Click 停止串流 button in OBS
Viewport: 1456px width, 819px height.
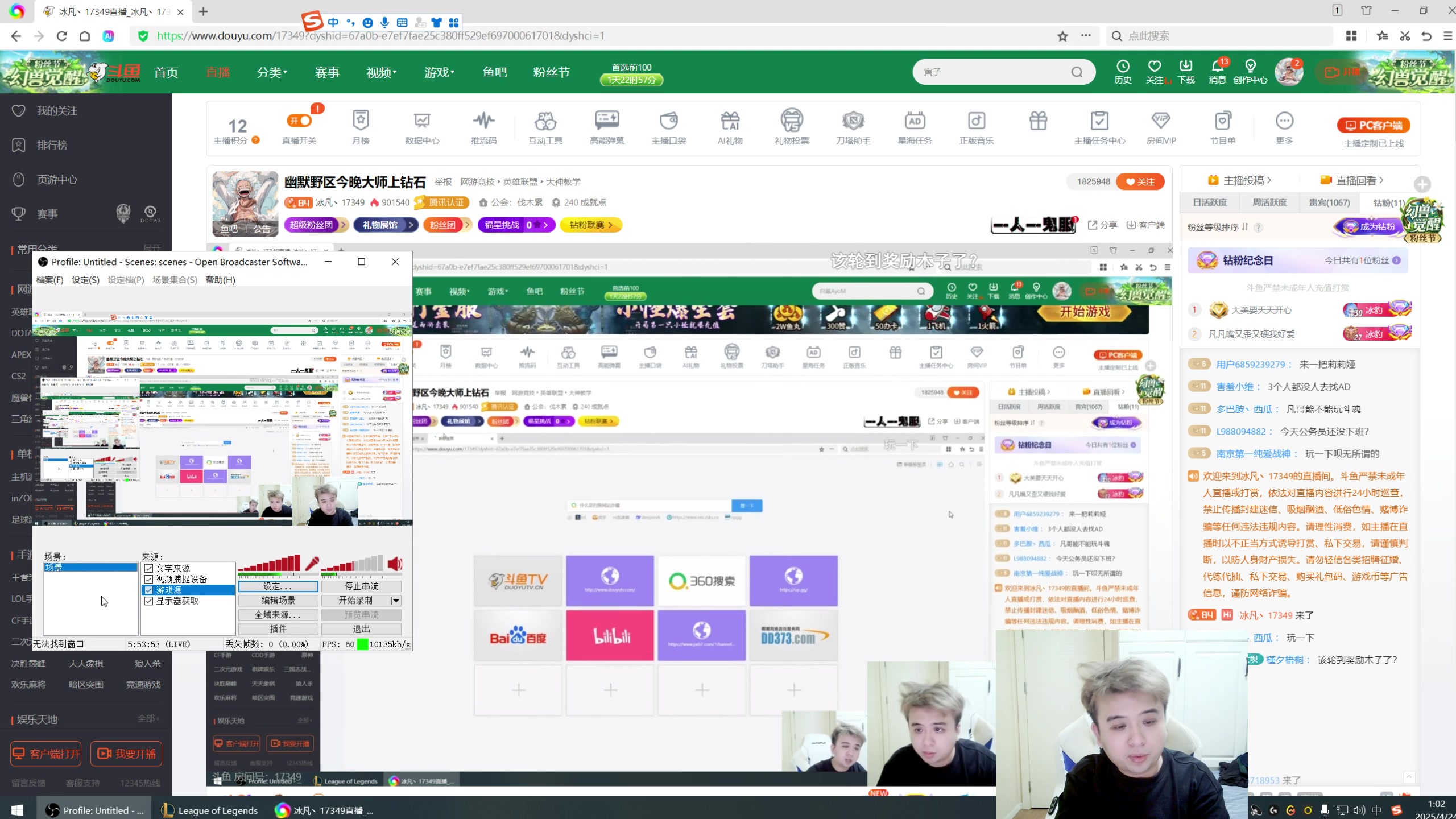click(x=362, y=586)
